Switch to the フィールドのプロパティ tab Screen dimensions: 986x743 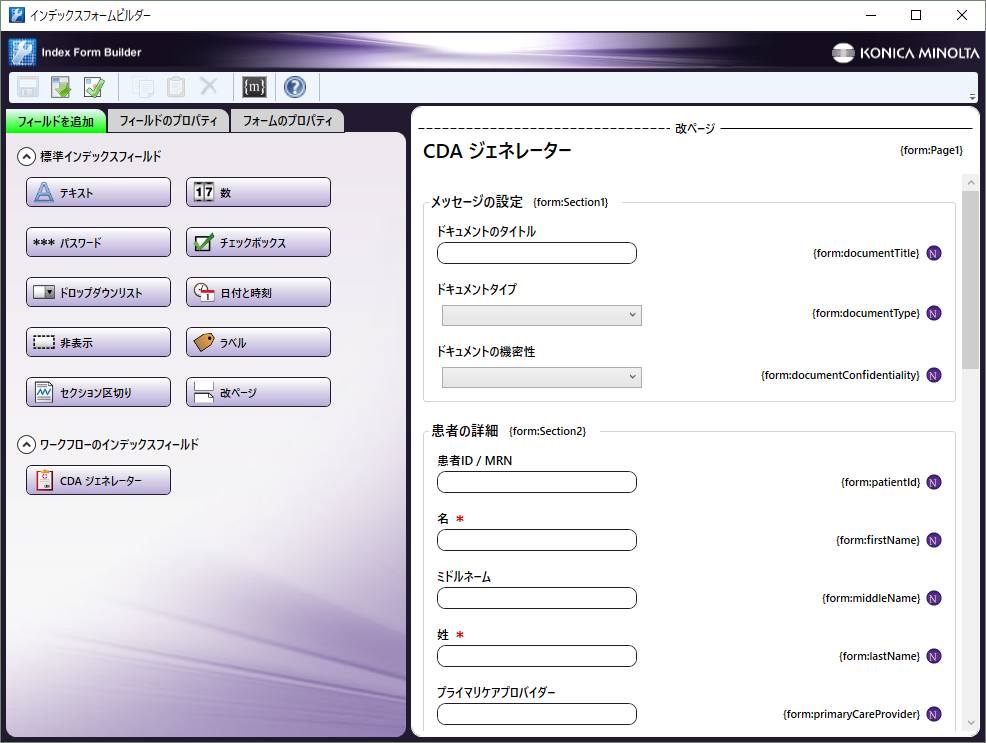pos(166,121)
